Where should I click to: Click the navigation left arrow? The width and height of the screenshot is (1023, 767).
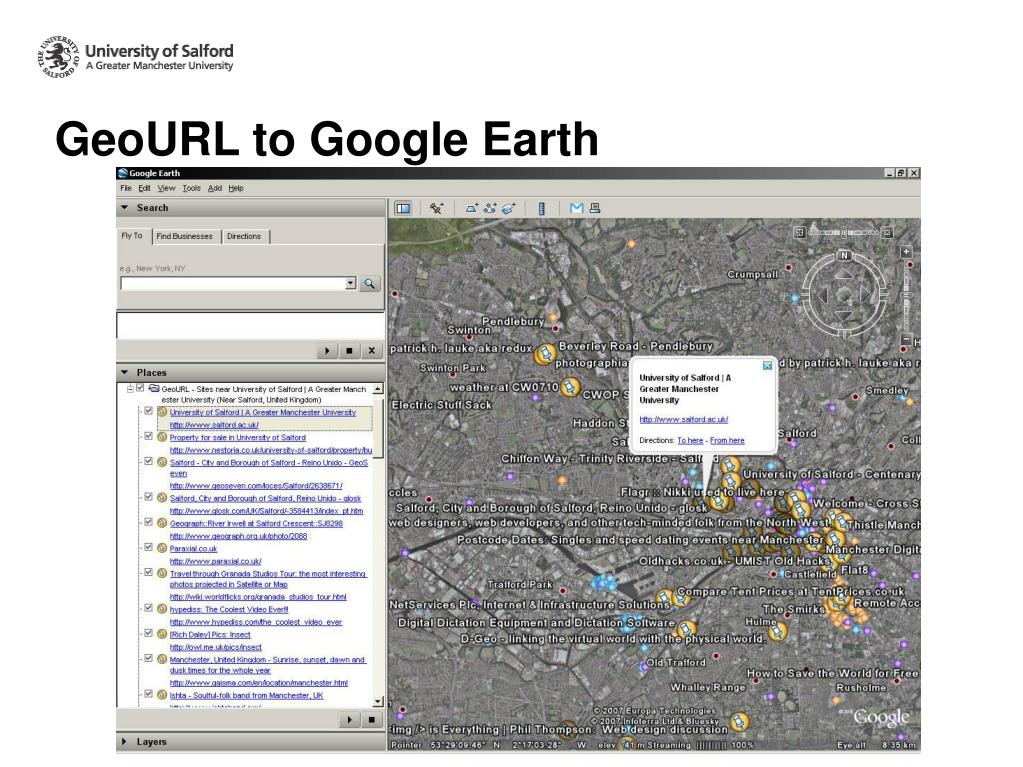pyautogui.click(x=823, y=295)
